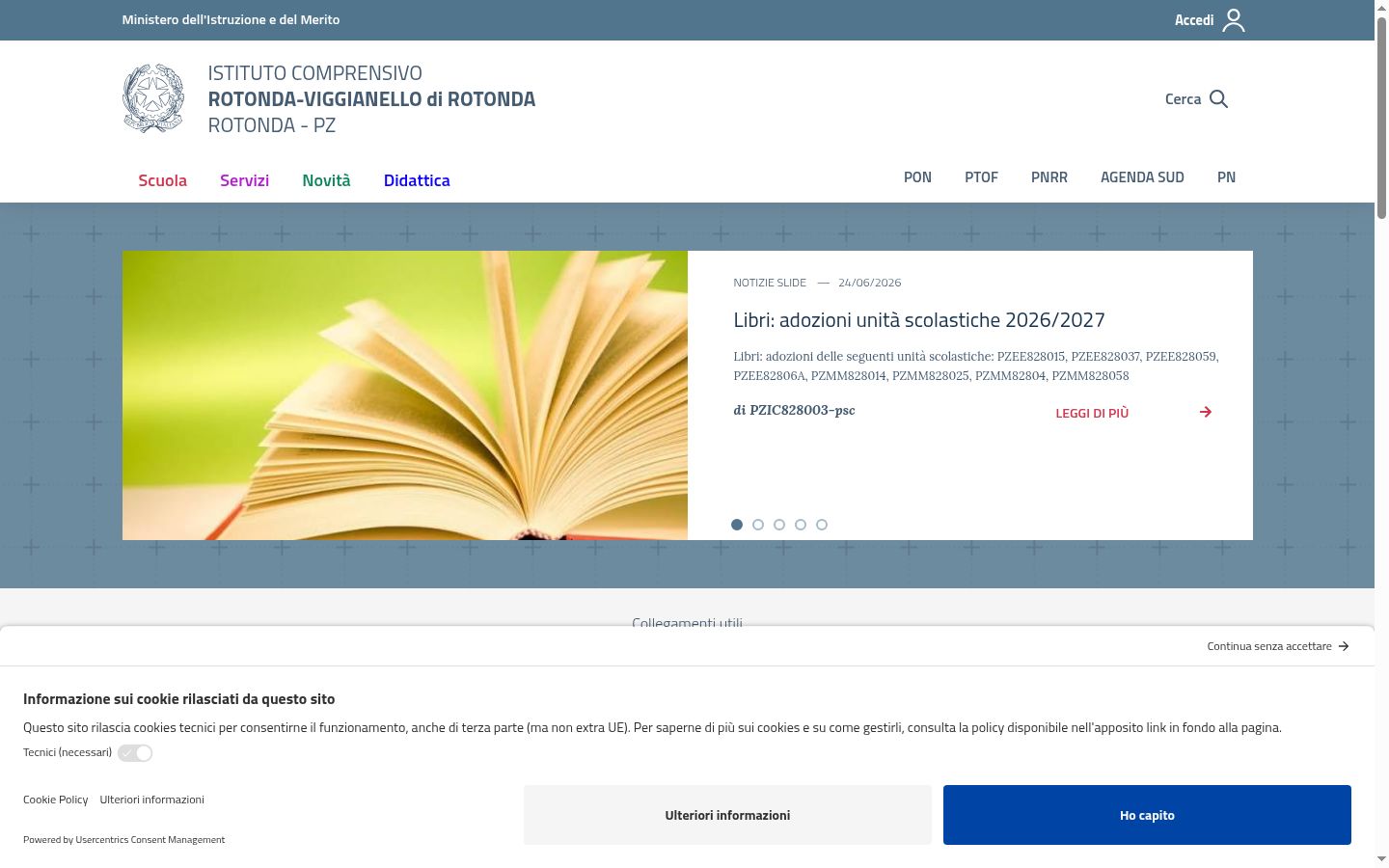Open the Servizi menu

[244, 180]
